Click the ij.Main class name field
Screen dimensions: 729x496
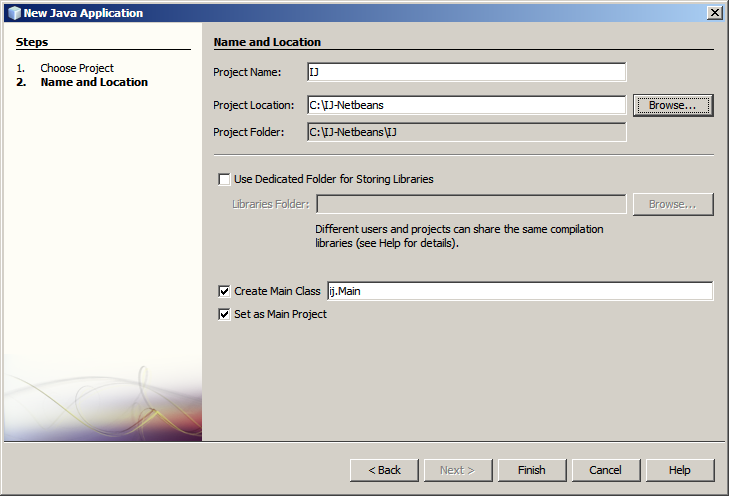pos(519,291)
